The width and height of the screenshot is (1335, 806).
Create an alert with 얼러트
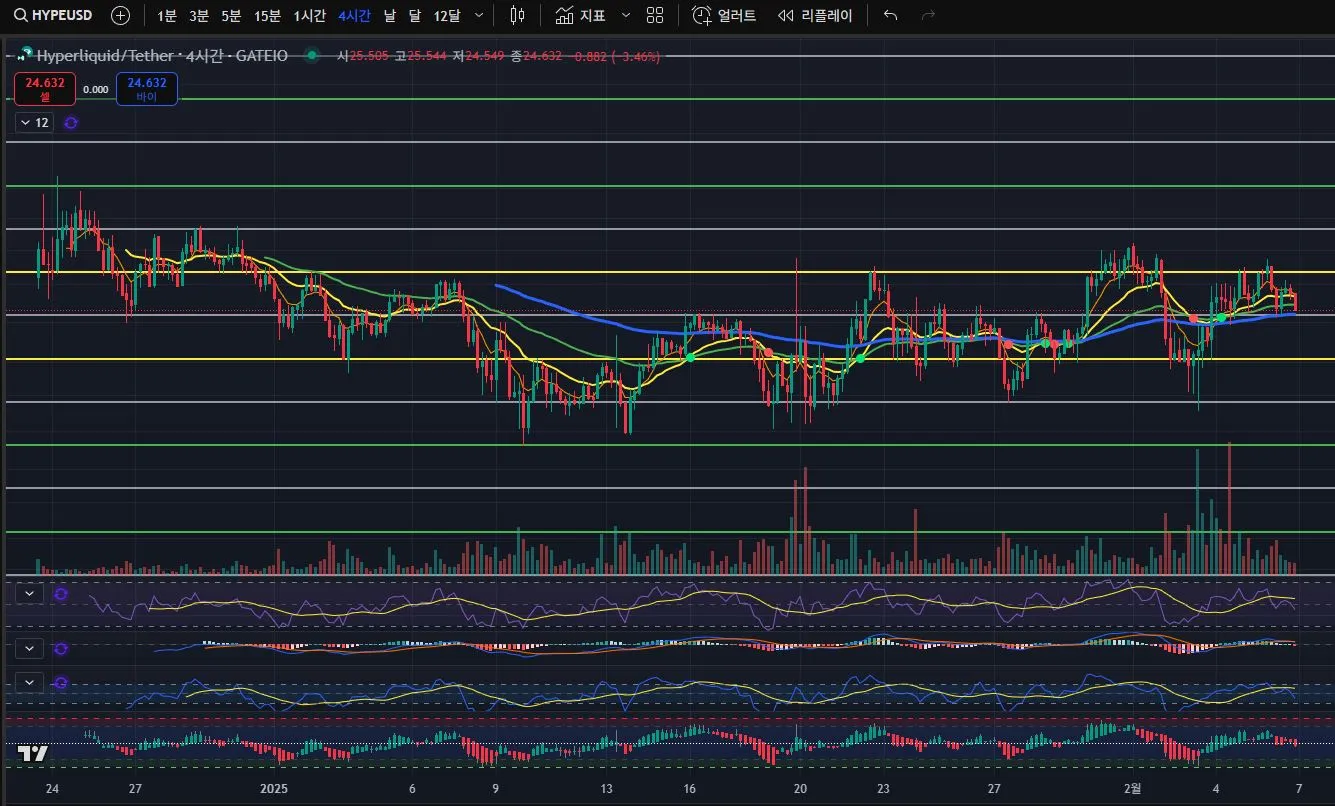click(x=724, y=15)
